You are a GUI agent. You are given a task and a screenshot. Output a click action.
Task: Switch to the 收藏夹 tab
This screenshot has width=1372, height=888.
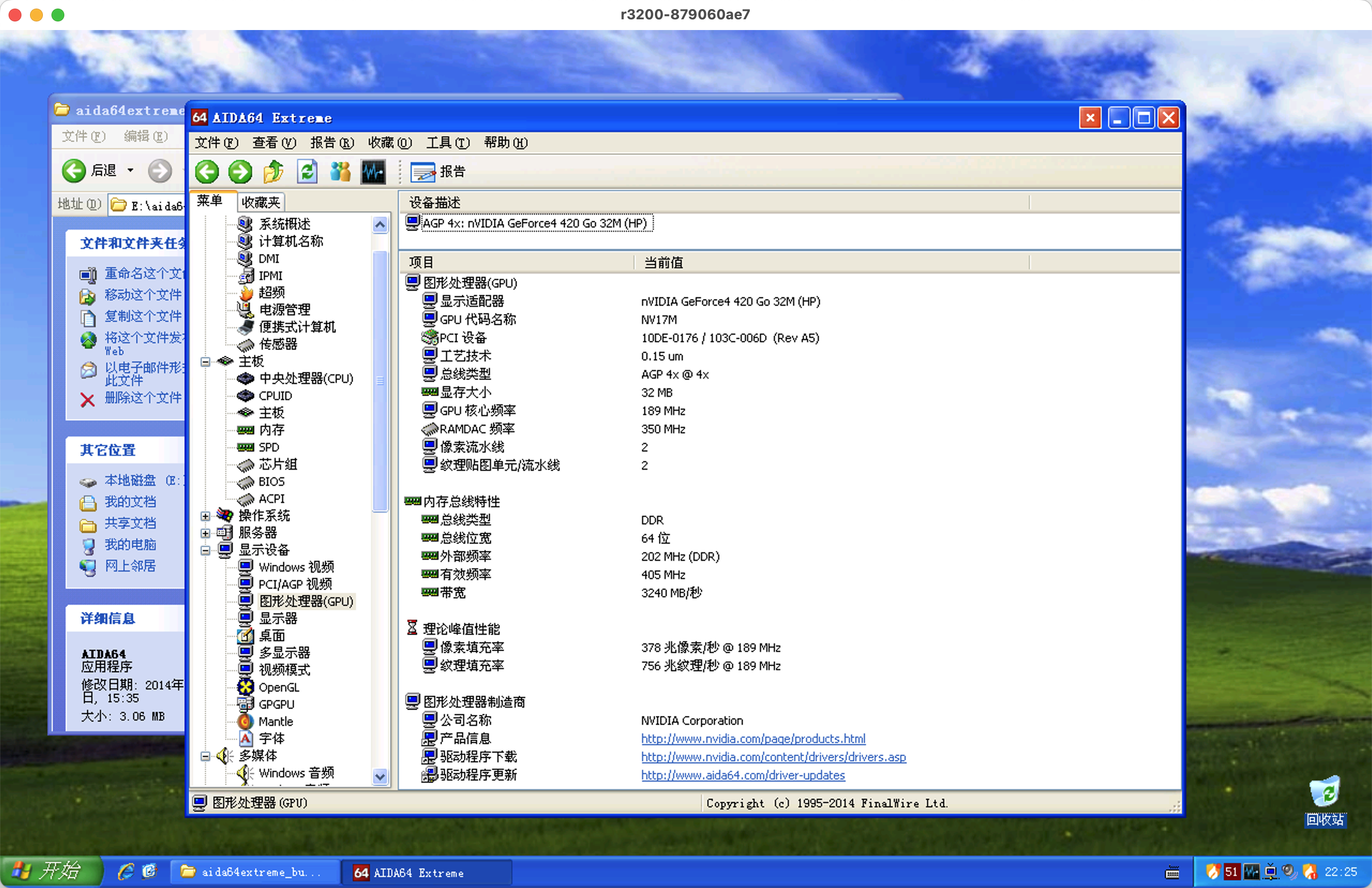[261, 202]
